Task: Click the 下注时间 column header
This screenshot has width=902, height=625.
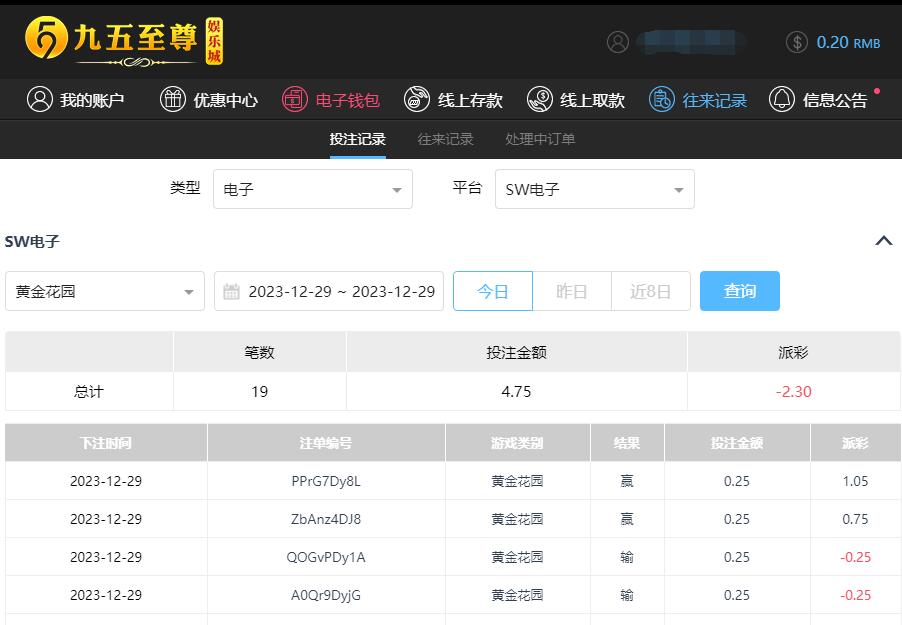Action: (x=106, y=443)
